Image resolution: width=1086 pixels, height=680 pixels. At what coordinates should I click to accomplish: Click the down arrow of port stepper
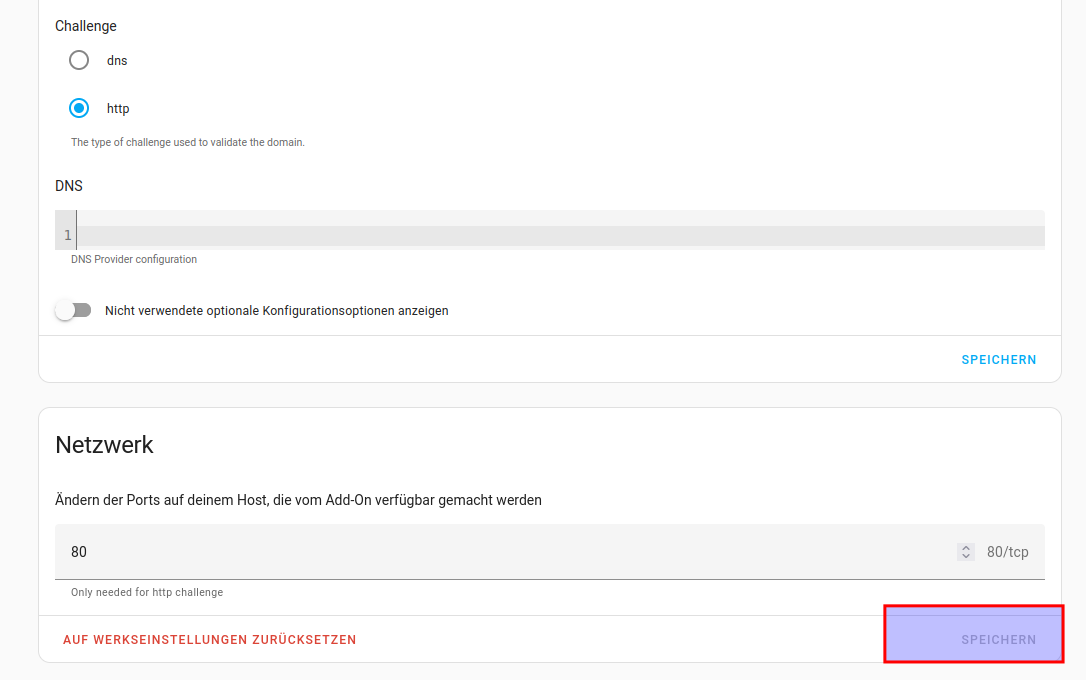[x=965, y=556]
